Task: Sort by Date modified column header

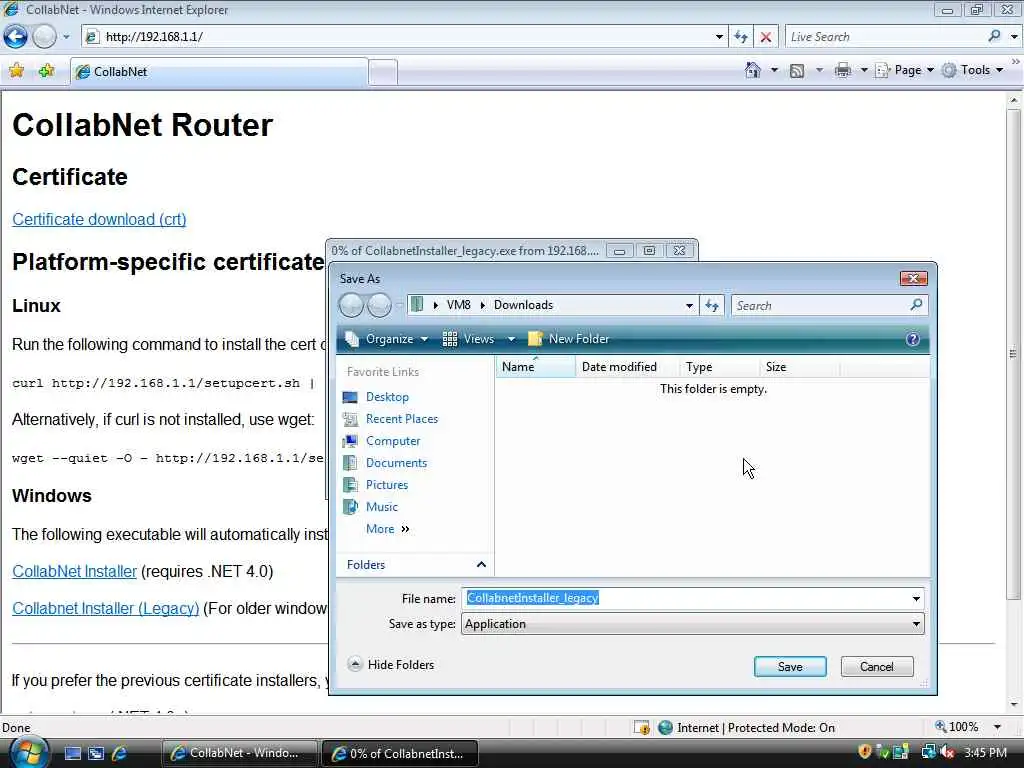Action: point(627,367)
